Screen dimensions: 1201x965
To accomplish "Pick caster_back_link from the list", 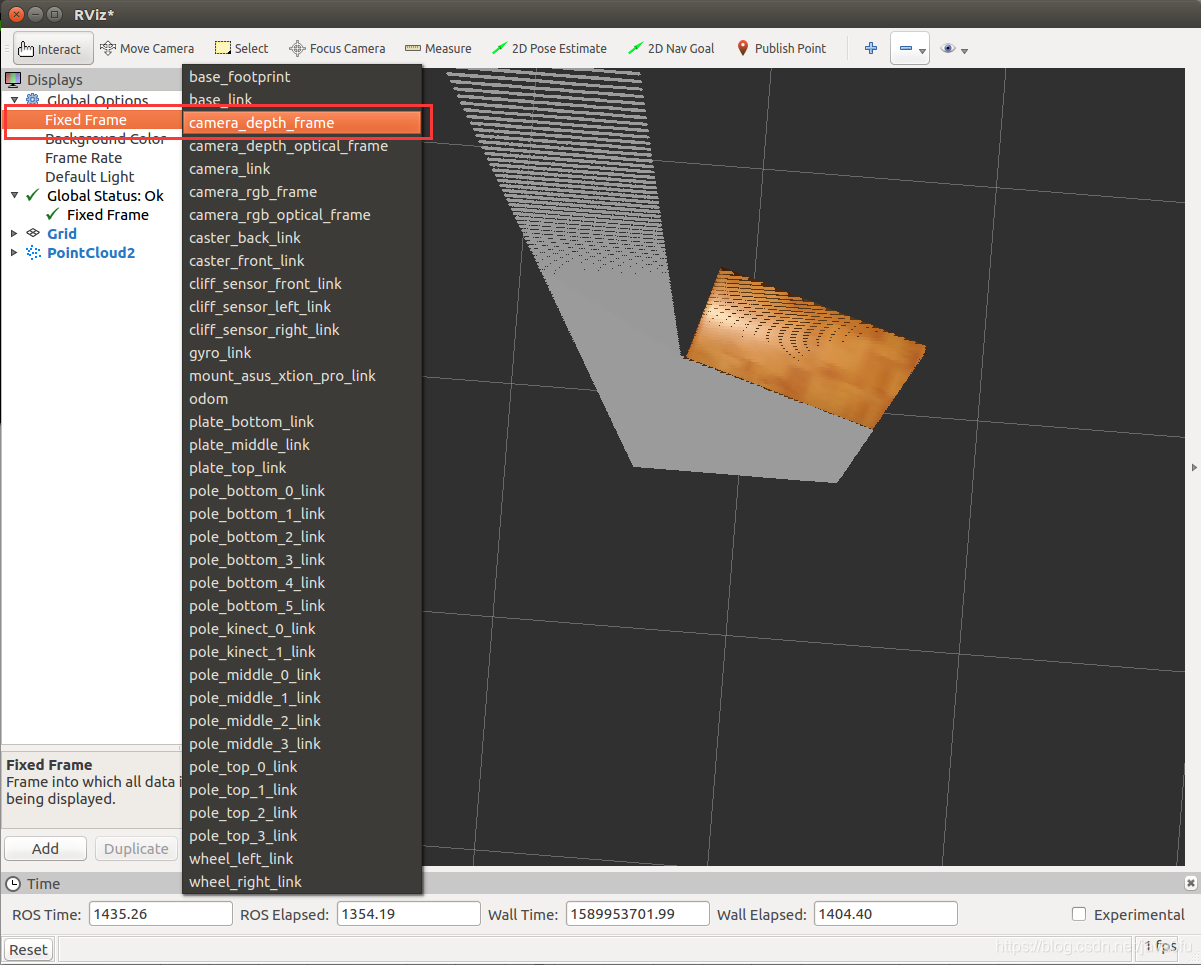I will [302, 237].
